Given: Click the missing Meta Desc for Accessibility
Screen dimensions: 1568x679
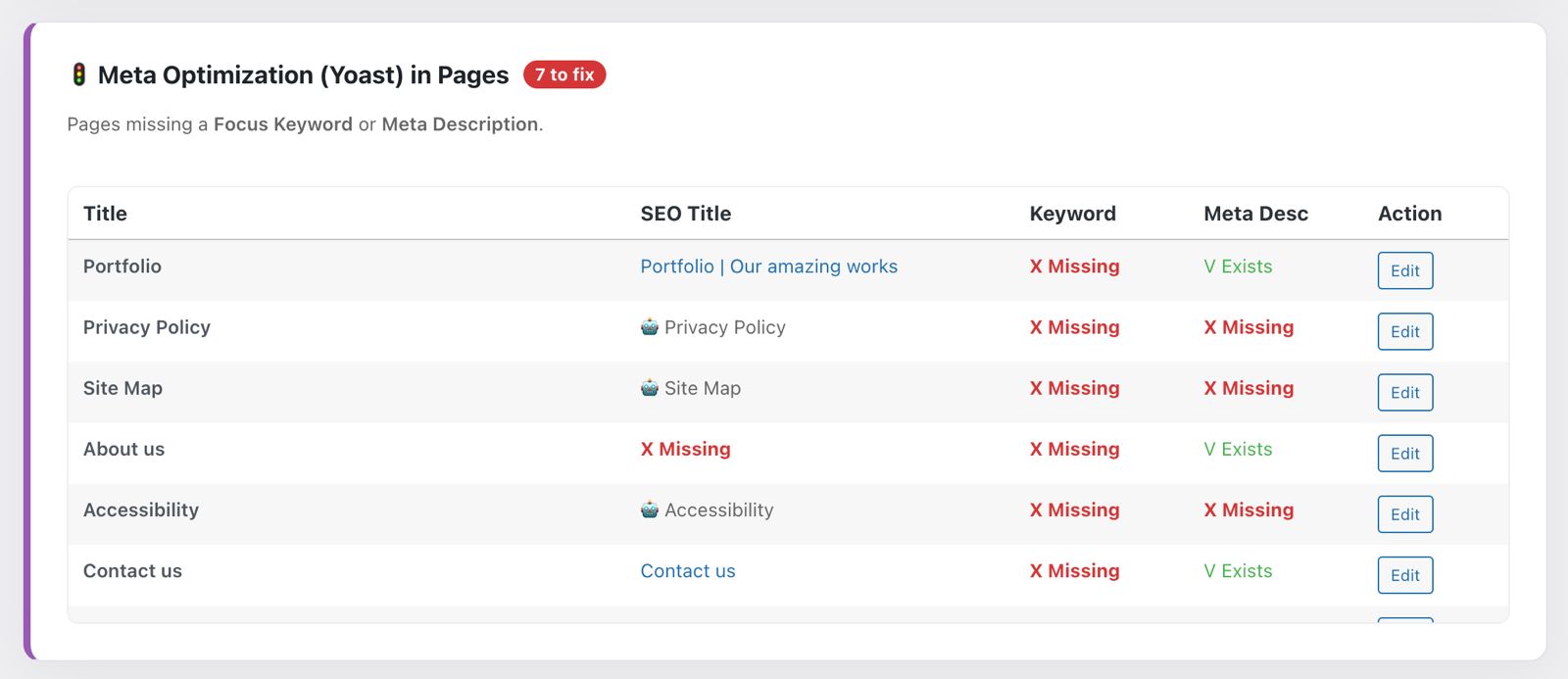Looking at the screenshot, I should pyautogui.click(x=1249, y=509).
